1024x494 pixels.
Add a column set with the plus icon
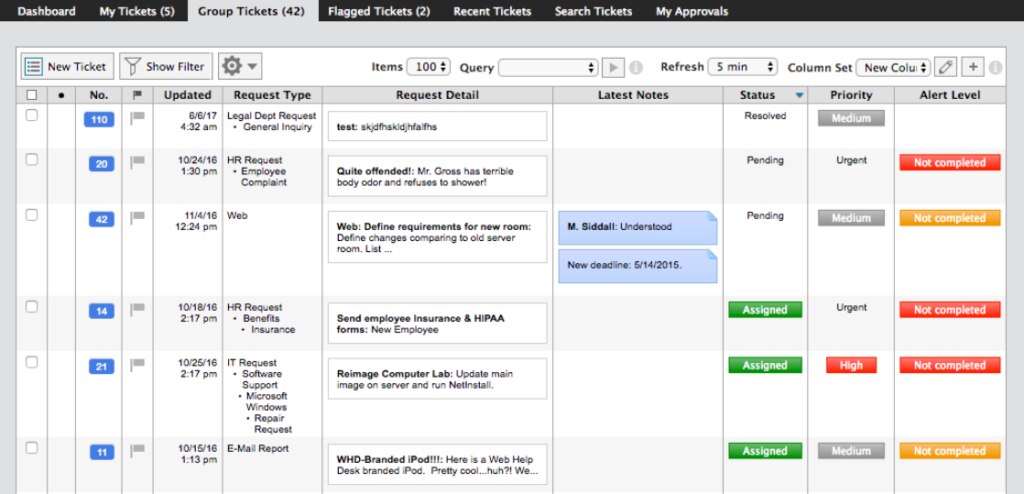[x=972, y=67]
